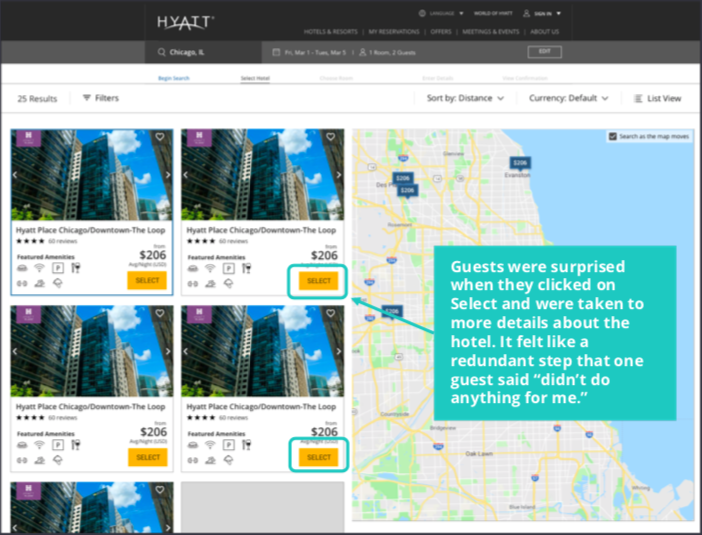This screenshot has width=702, height=535.
Task: Click the List View icon
Action: [638, 98]
